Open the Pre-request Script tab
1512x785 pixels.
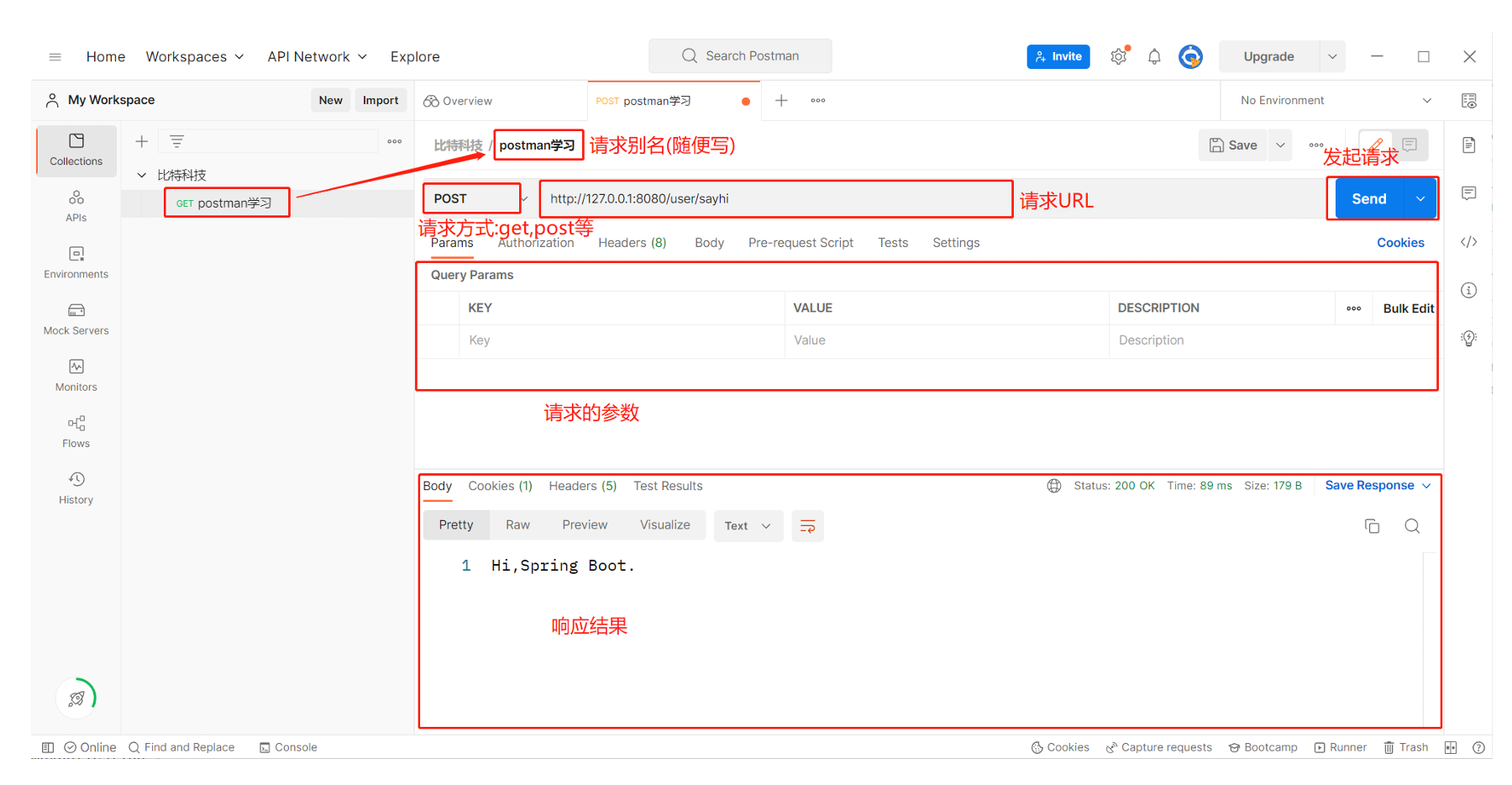pyautogui.click(x=801, y=243)
